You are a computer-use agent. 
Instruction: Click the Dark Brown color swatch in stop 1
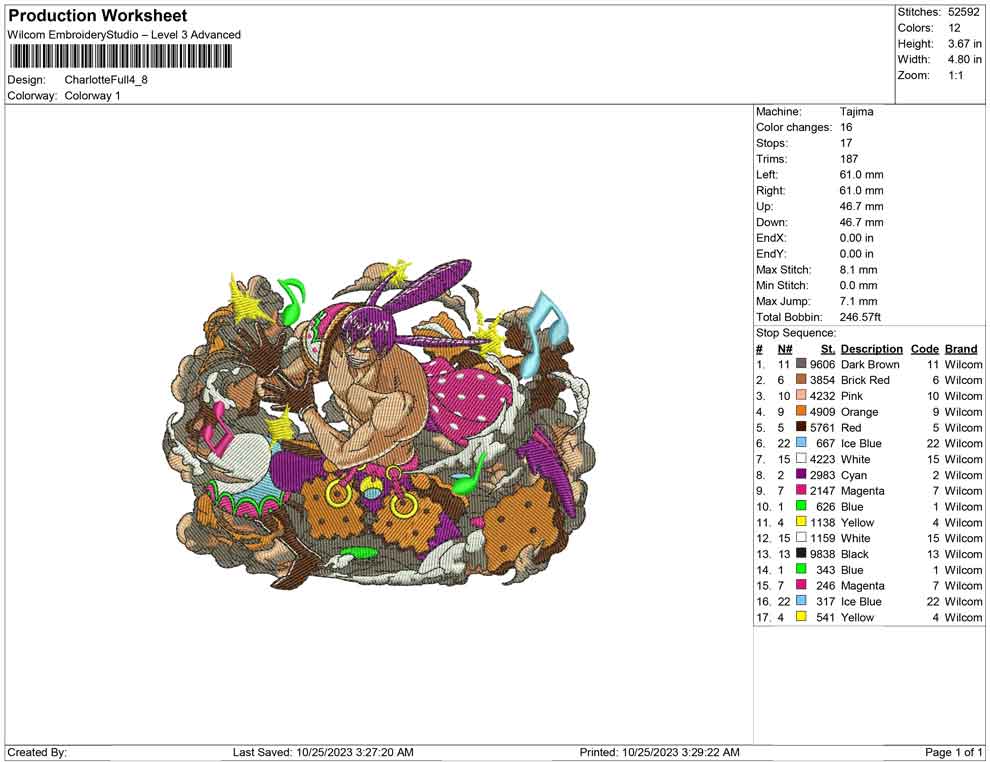coord(801,364)
